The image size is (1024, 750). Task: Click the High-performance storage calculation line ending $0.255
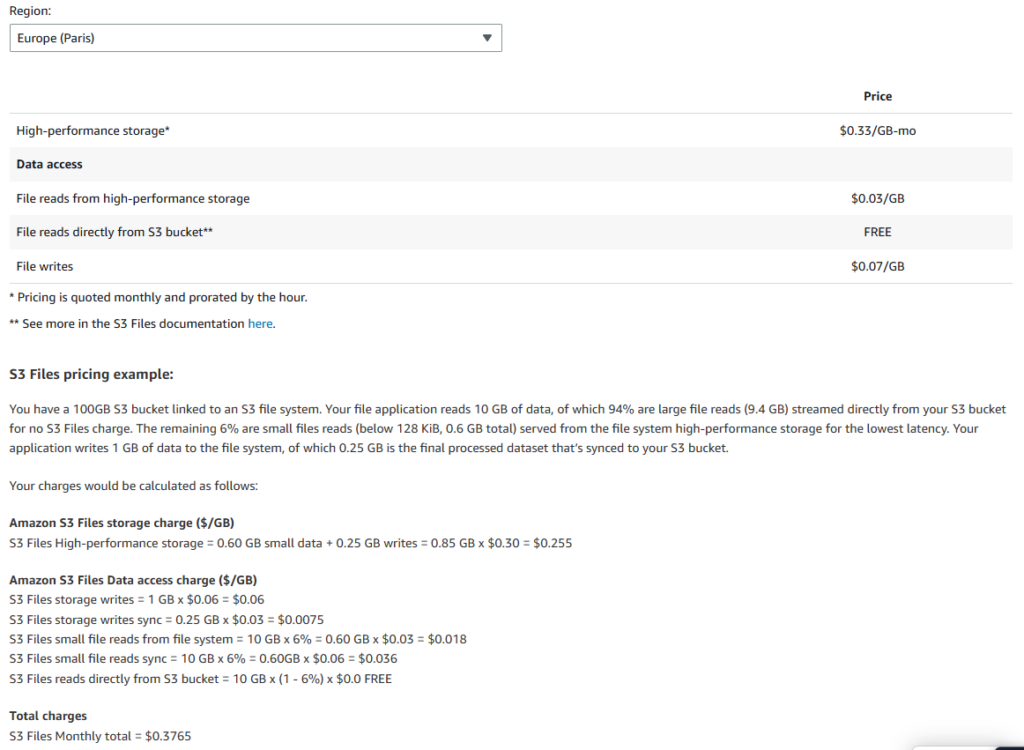coord(291,543)
